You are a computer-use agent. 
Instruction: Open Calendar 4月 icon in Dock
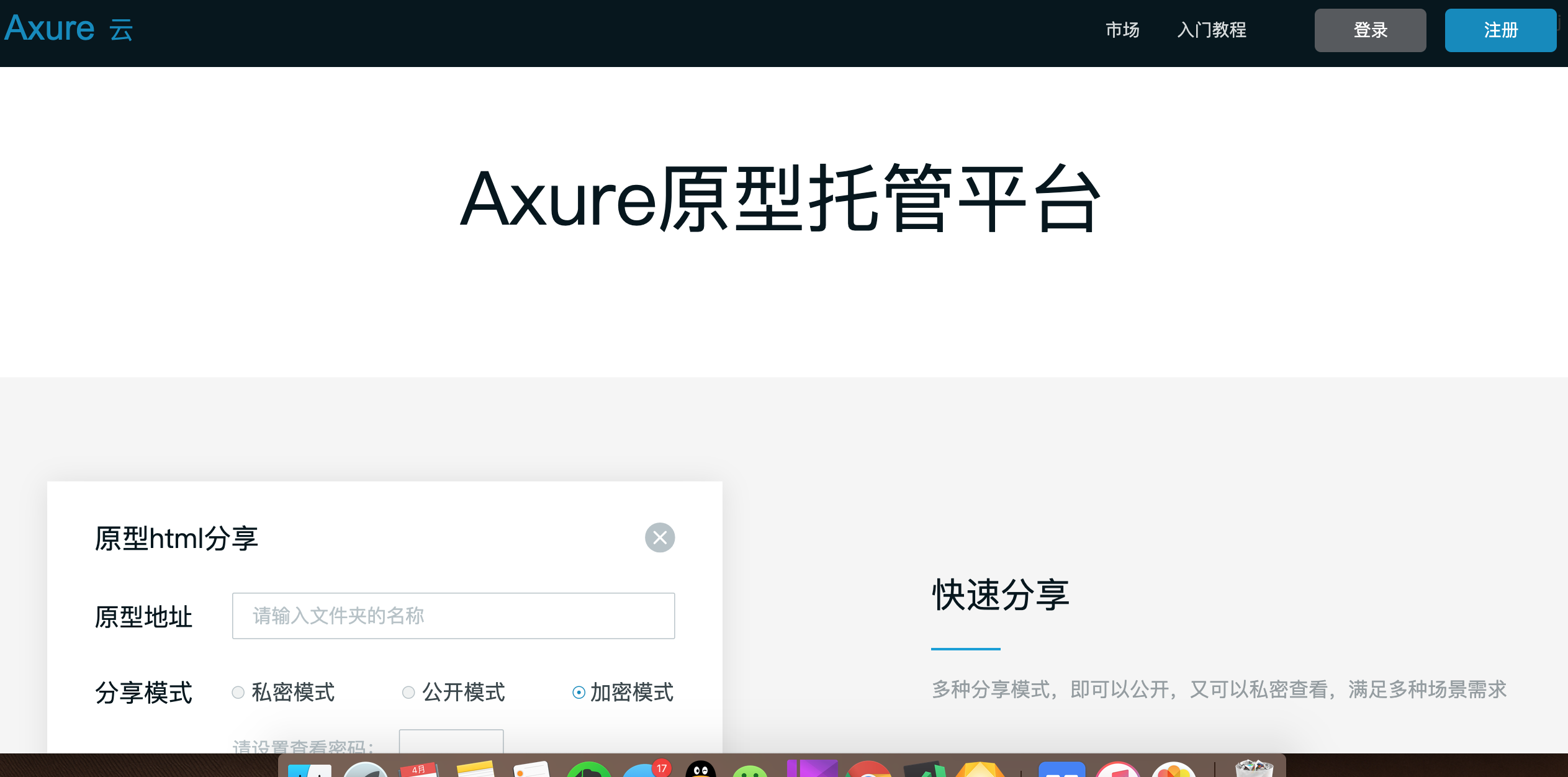(x=420, y=770)
